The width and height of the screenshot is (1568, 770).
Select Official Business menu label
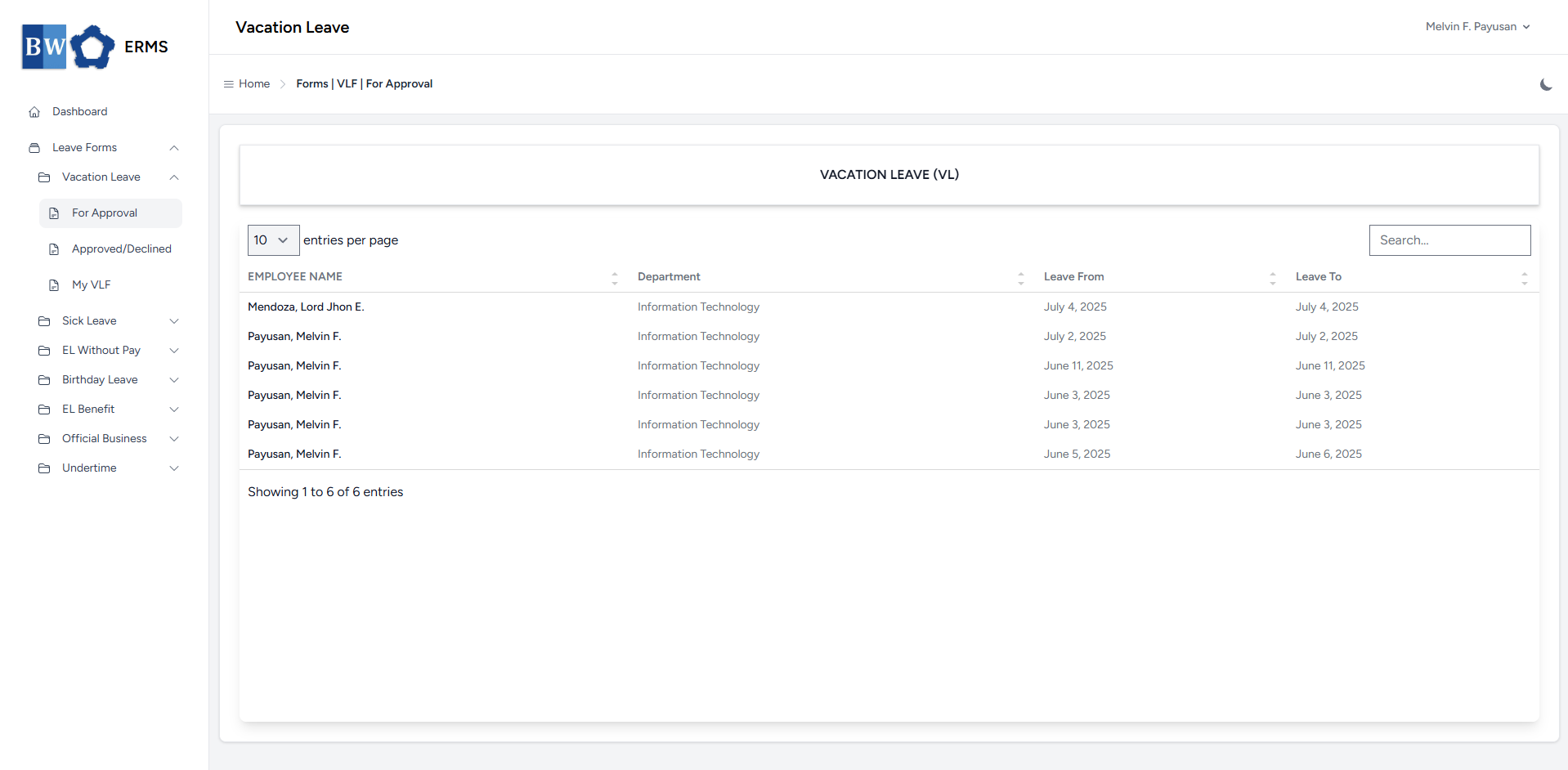pos(105,439)
